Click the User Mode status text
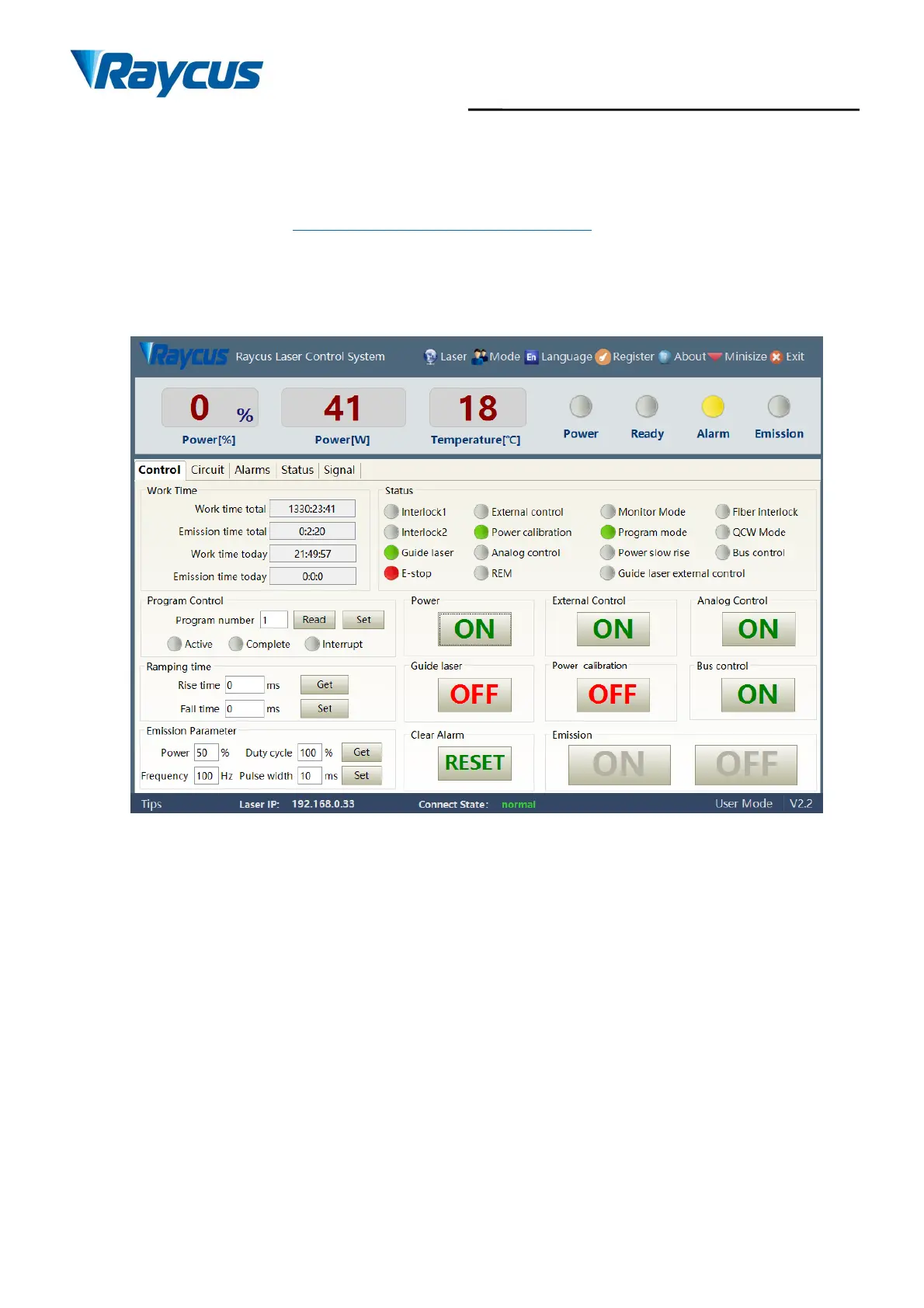 (744, 804)
